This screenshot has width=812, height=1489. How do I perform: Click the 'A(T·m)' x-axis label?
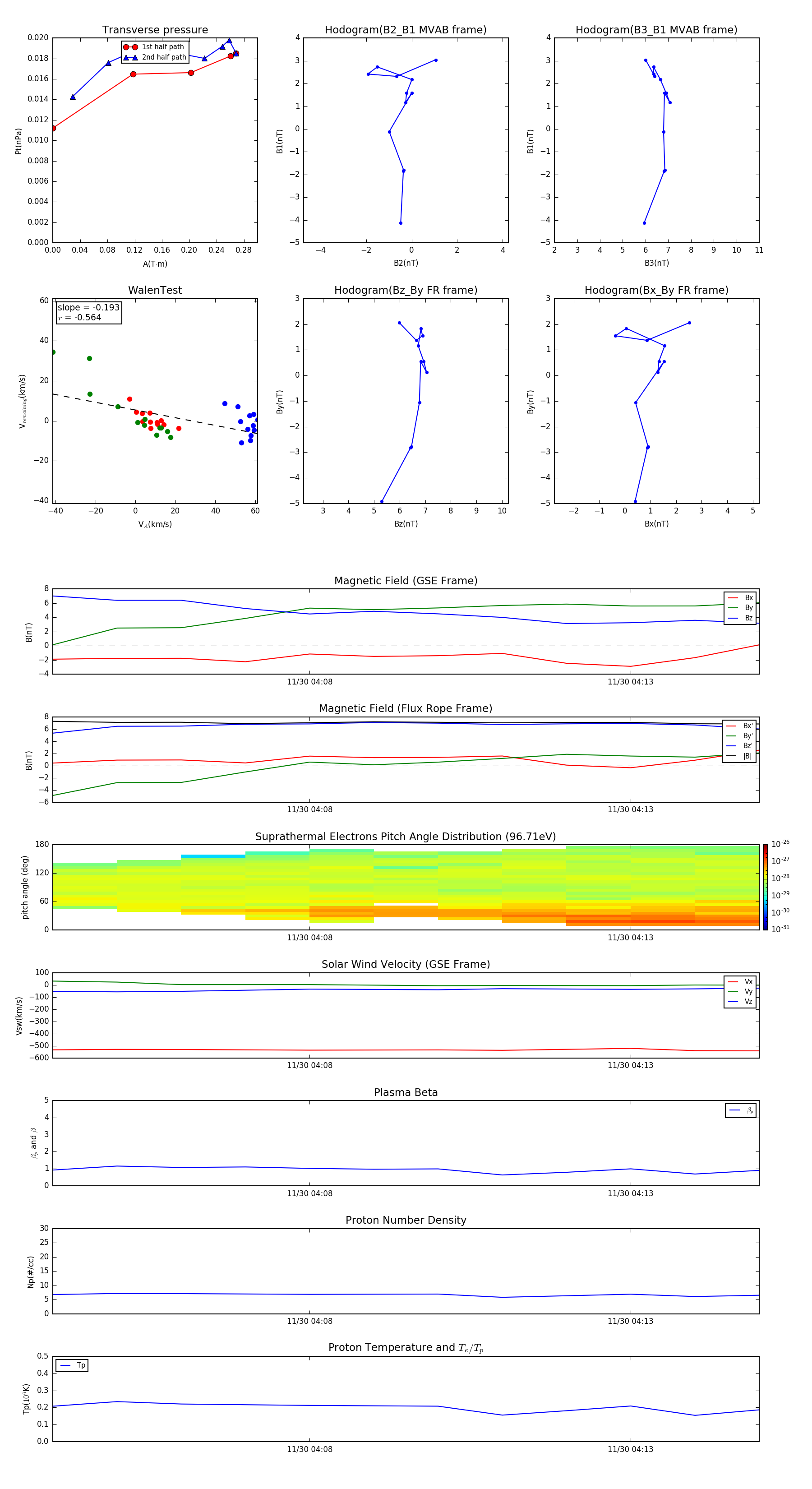pyautogui.click(x=155, y=264)
